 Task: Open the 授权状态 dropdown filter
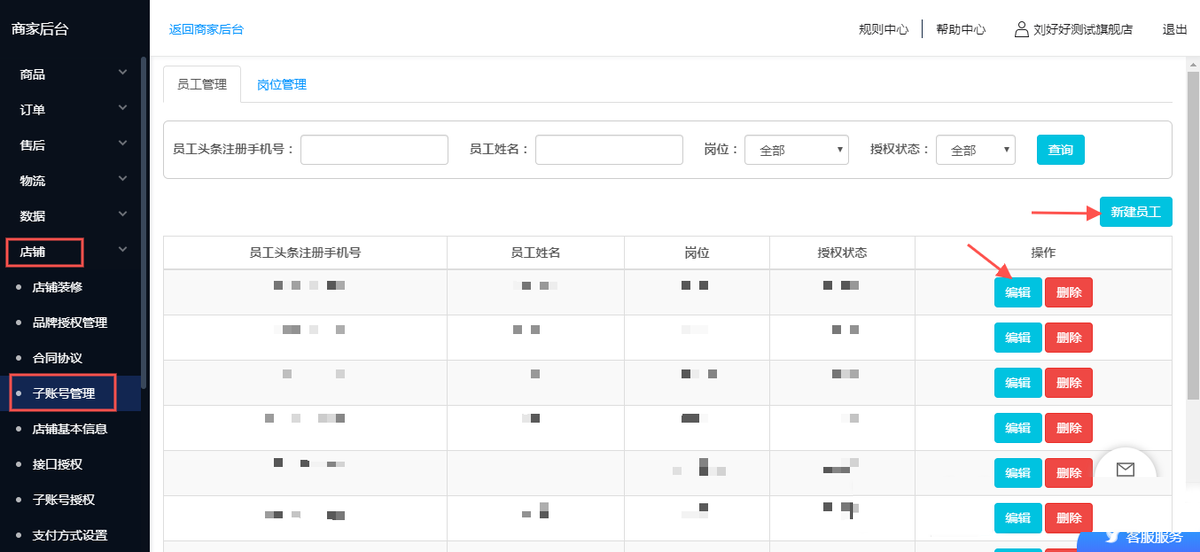[x=976, y=150]
